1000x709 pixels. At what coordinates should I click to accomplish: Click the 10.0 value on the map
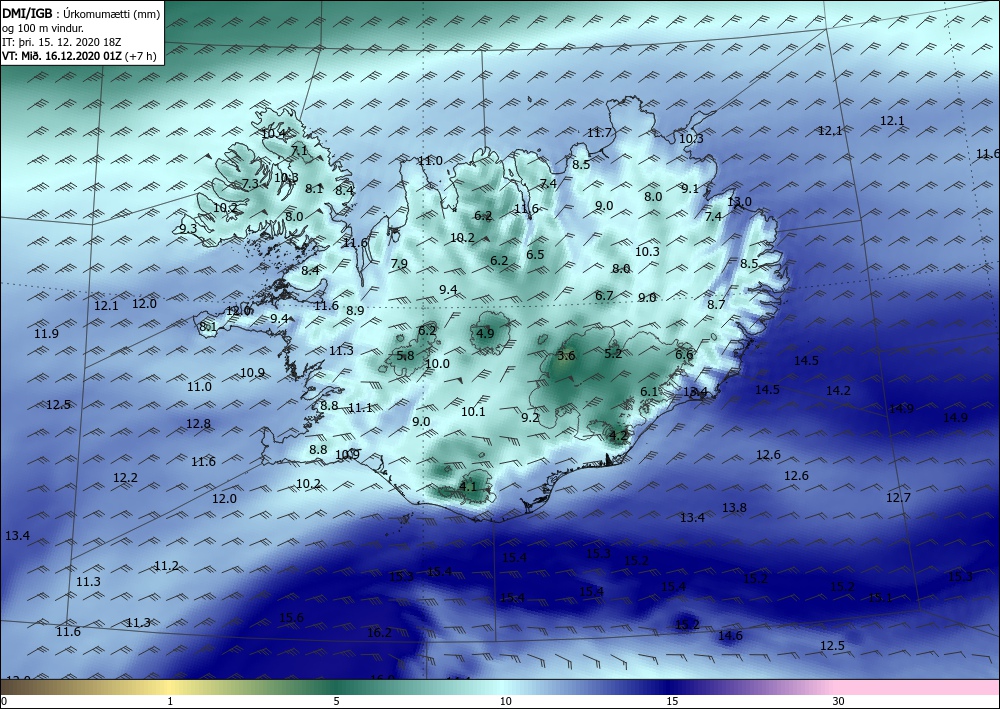pos(438,364)
